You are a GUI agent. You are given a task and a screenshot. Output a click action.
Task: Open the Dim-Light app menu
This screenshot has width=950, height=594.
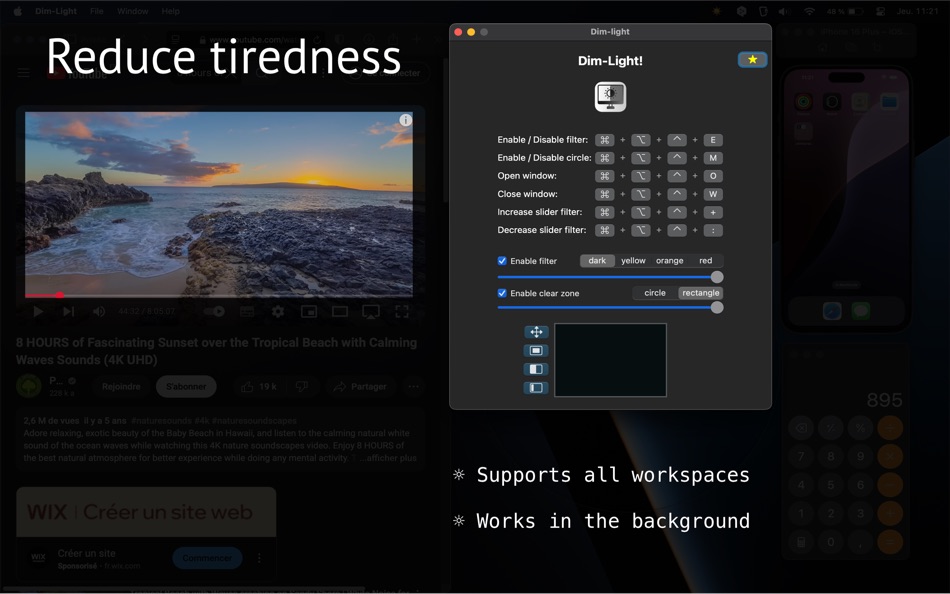(x=56, y=11)
